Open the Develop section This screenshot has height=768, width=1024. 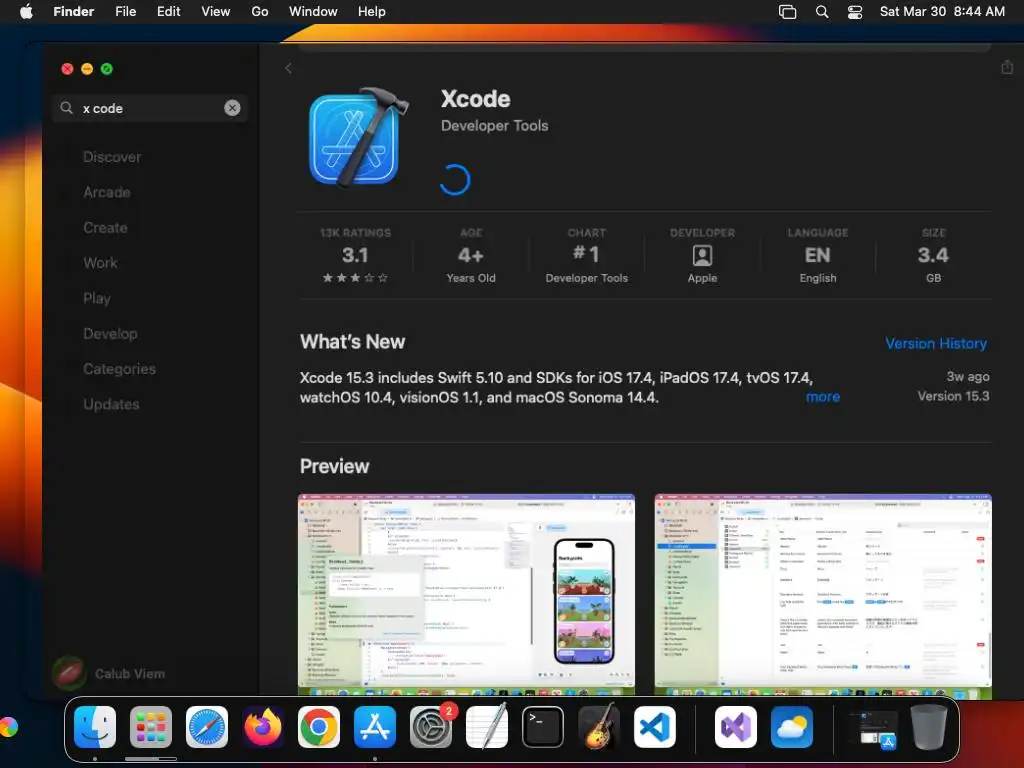click(x=110, y=333)
